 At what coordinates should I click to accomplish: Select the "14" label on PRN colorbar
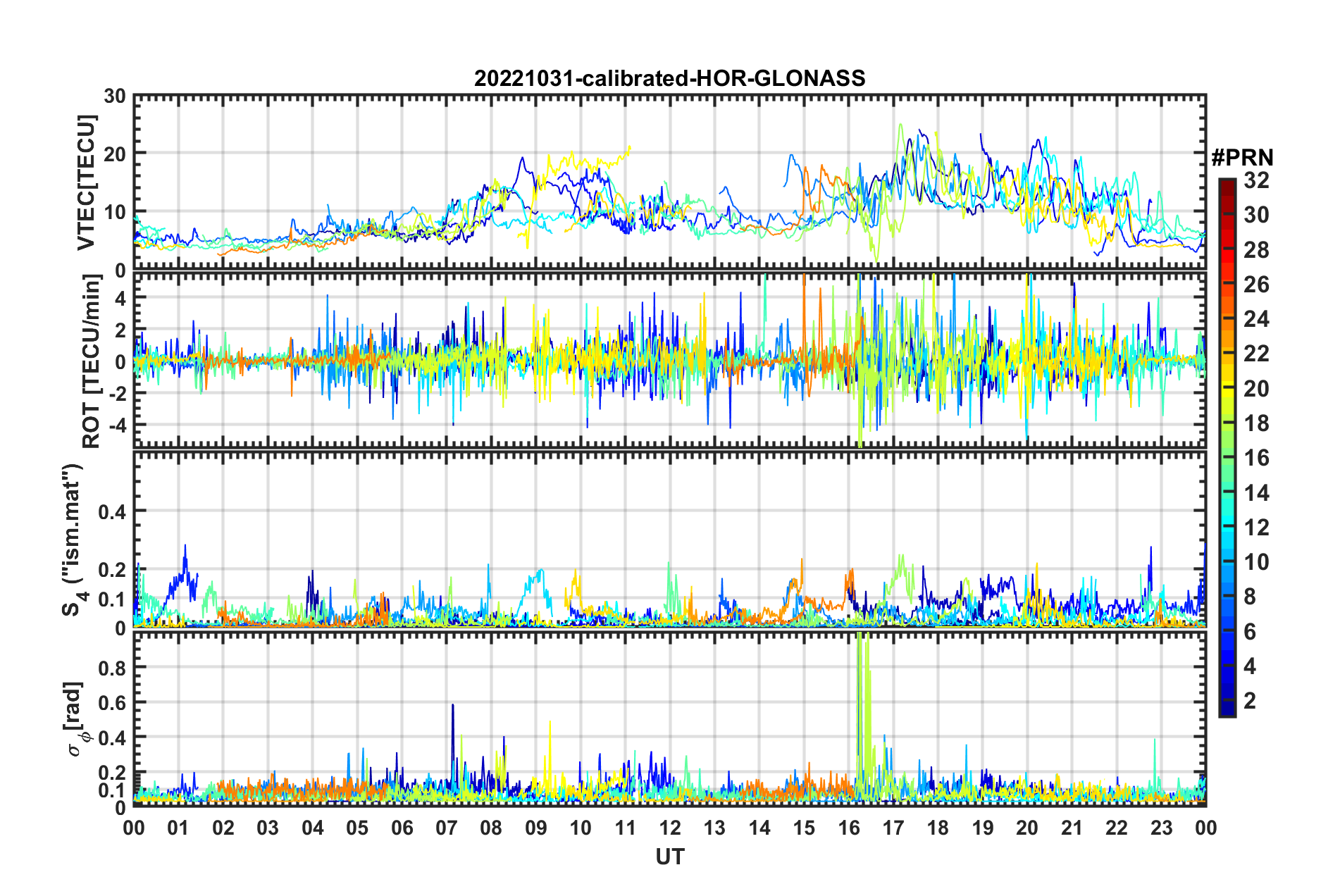tap(1256, 493)
